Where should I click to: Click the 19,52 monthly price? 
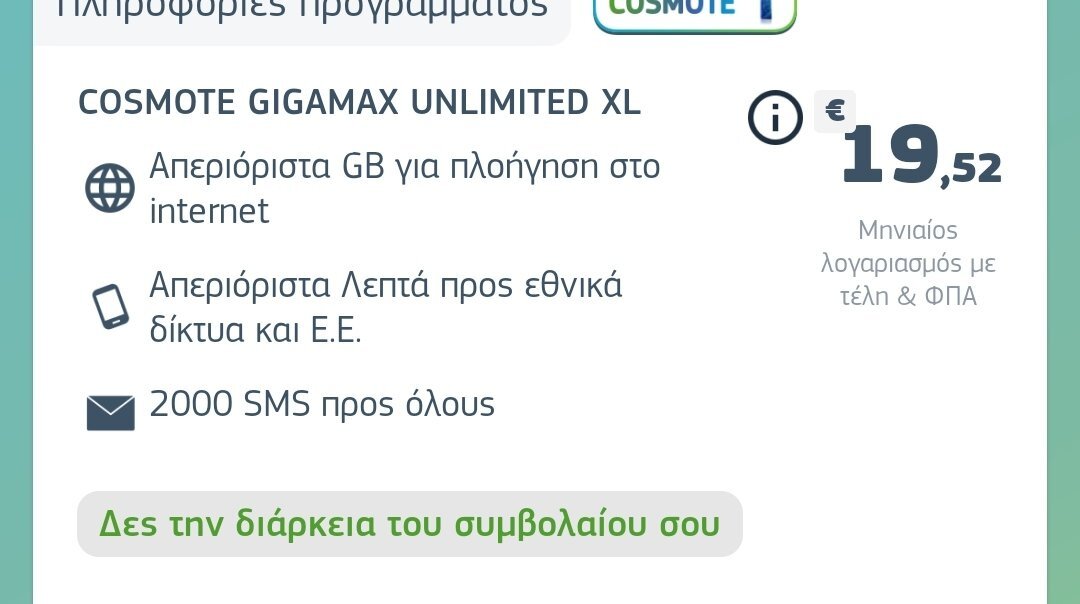[x=921, y=156]
